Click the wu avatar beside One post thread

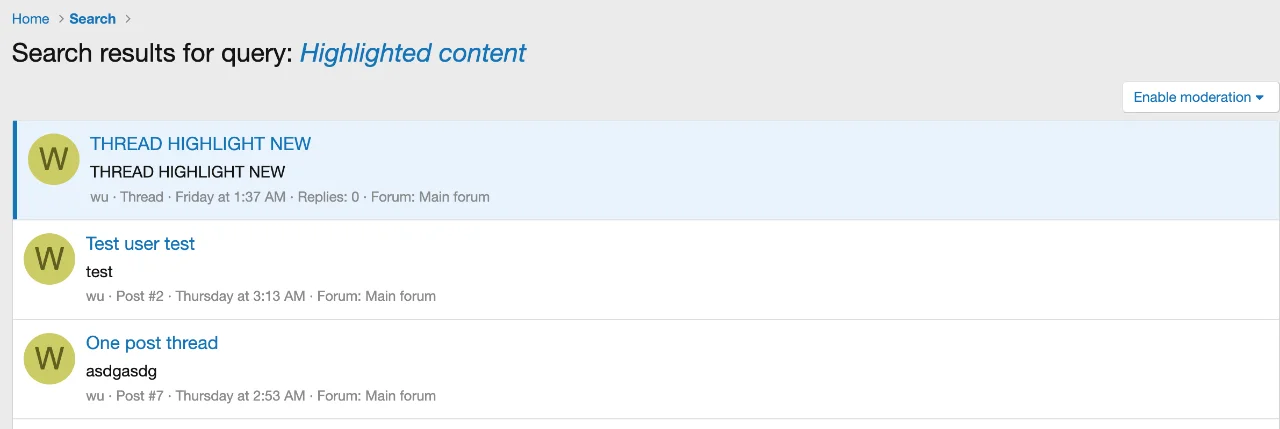point(49,358)
